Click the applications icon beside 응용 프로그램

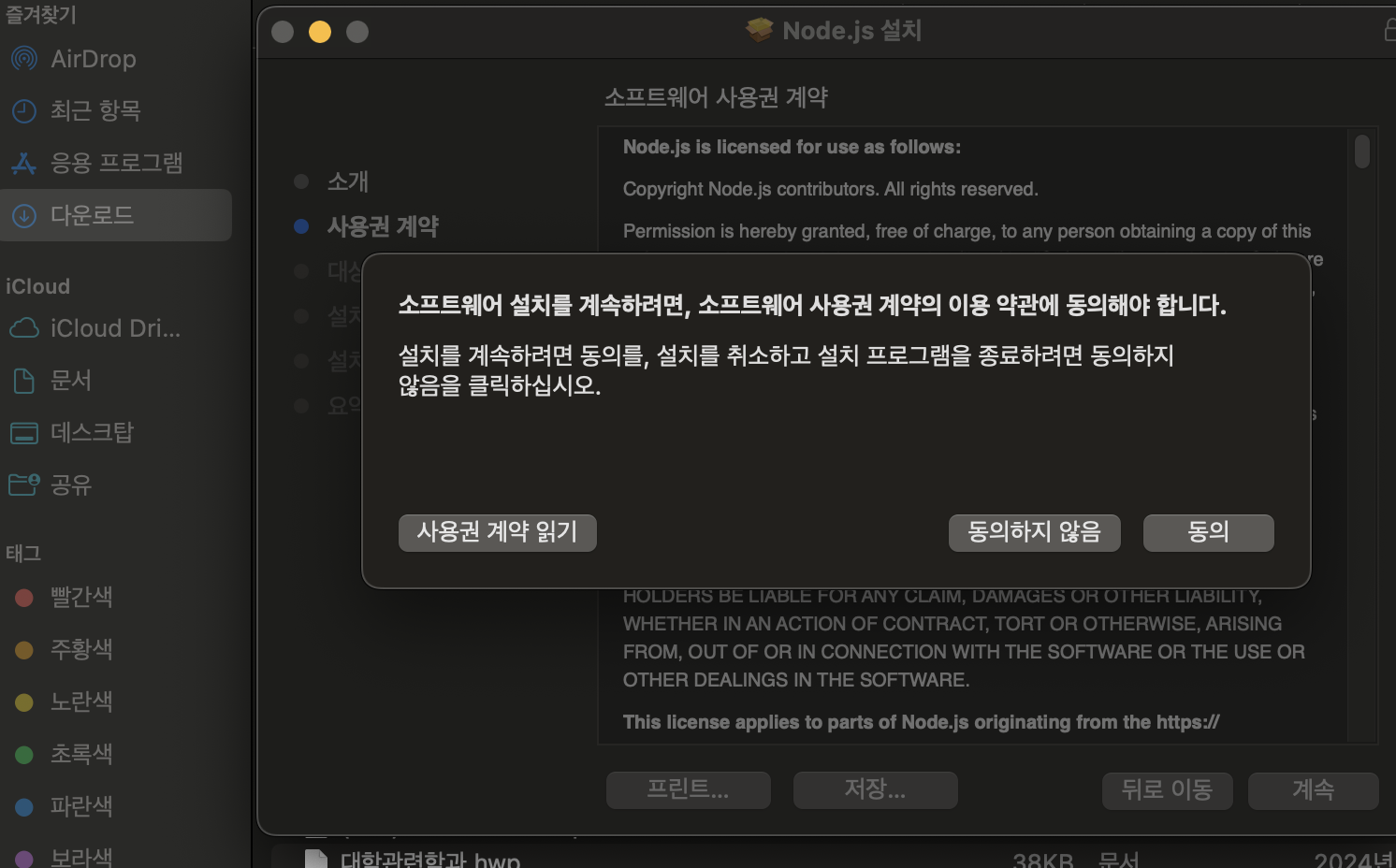pos(23,164)
